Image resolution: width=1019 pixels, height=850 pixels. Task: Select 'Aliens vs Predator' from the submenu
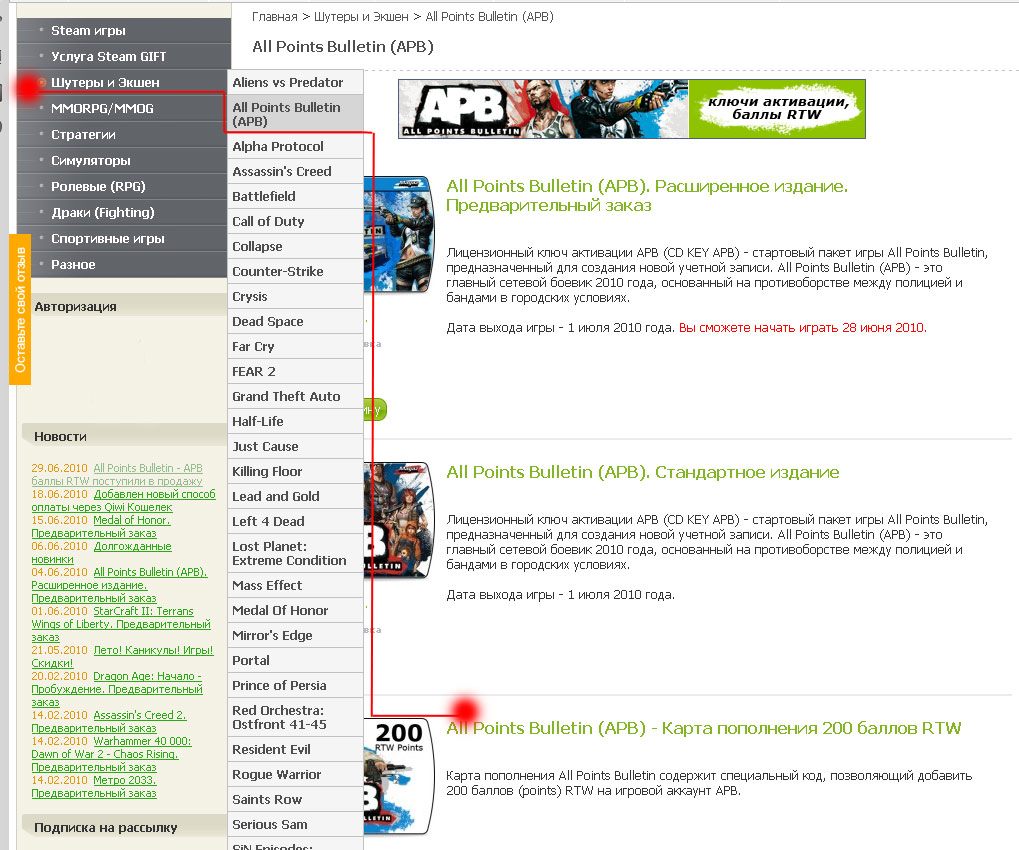[289, 83]
